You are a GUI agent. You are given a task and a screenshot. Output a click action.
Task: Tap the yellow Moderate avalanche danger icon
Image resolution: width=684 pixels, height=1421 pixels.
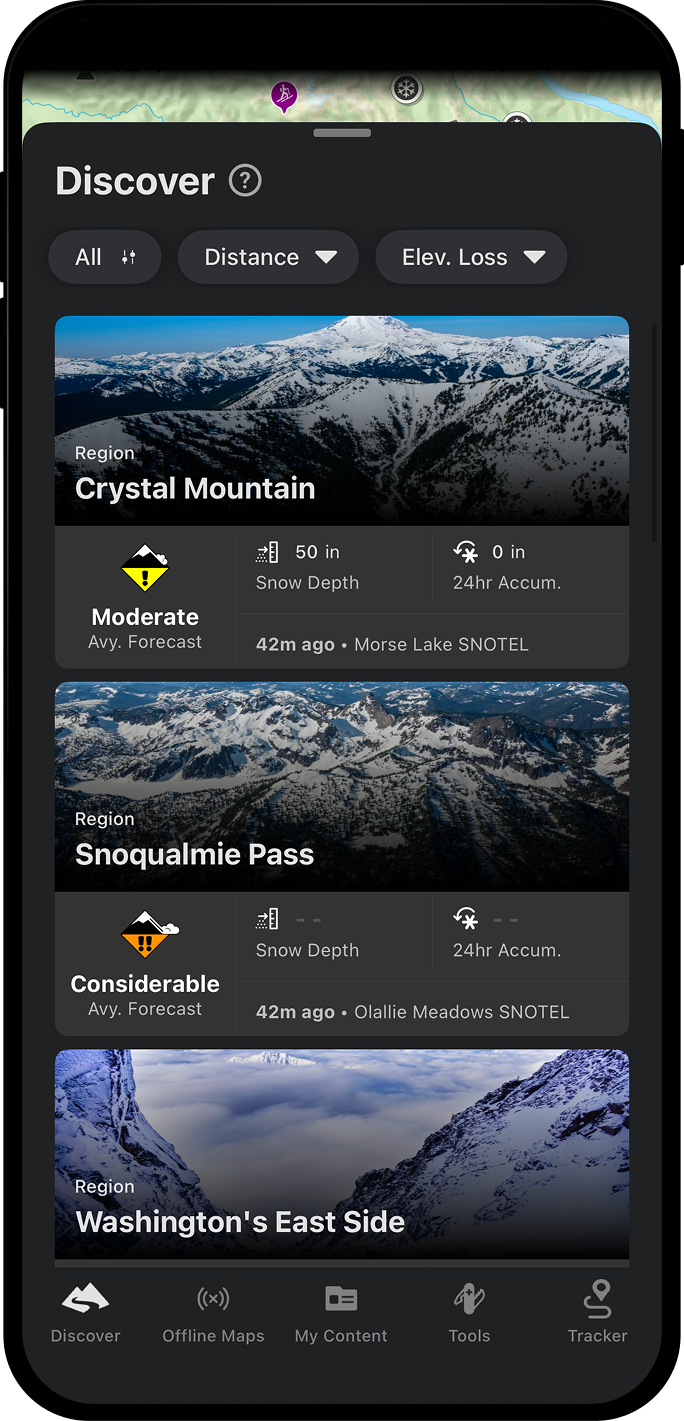point(145,569)
